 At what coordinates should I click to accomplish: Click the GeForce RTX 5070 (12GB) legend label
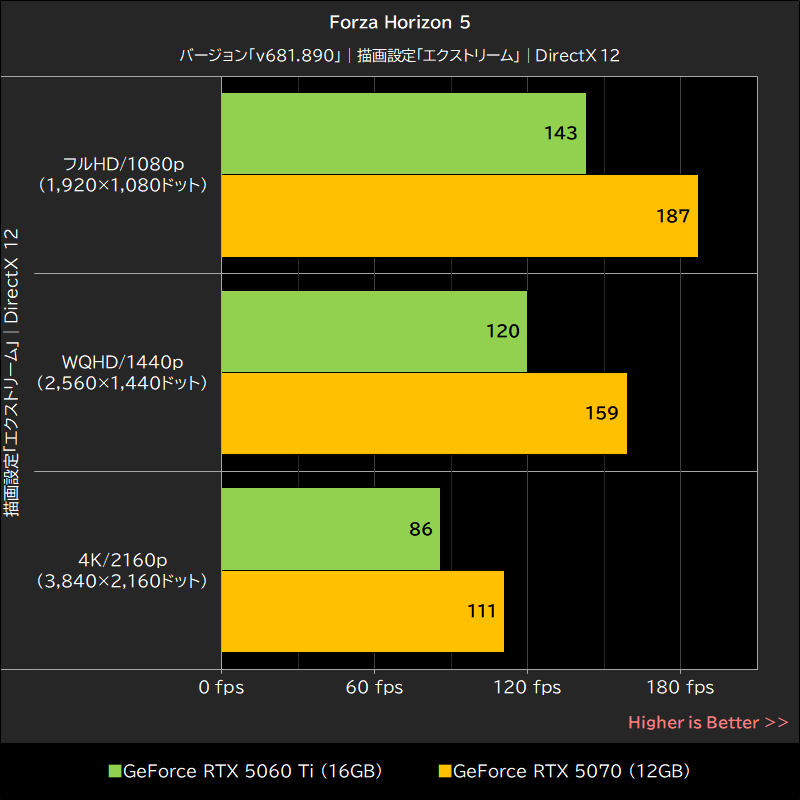click(x=571, y=771)
